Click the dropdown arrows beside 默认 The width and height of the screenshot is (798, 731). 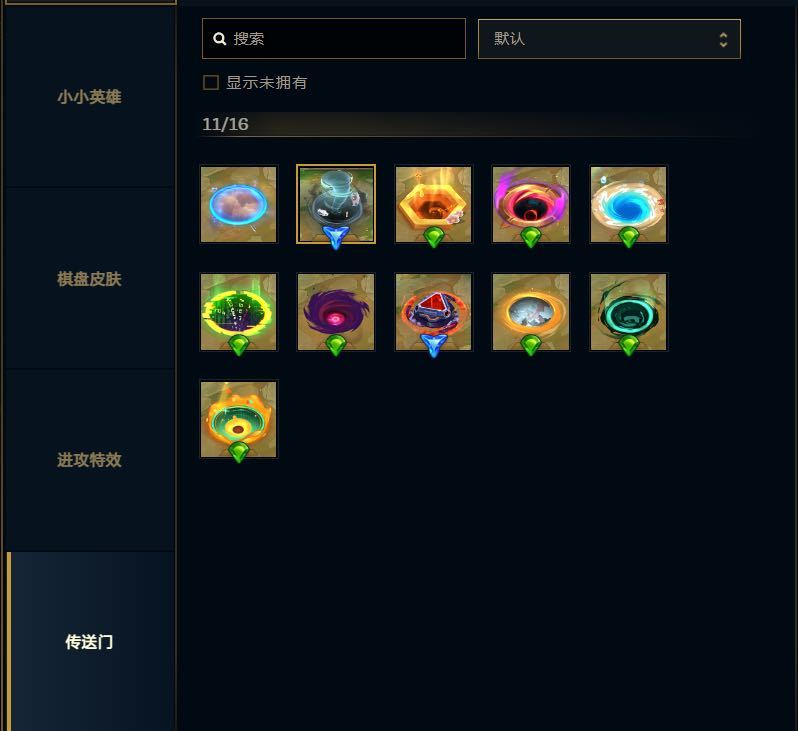pyautogui.click(x=723, y=39)
